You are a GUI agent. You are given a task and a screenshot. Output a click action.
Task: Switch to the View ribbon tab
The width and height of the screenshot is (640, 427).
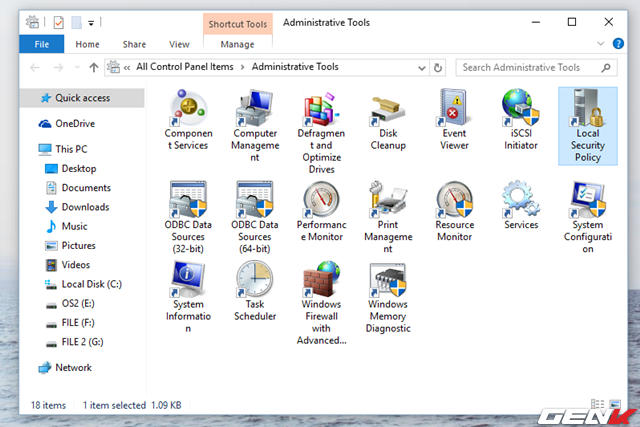pyautogui.click(x=179, y=44)
